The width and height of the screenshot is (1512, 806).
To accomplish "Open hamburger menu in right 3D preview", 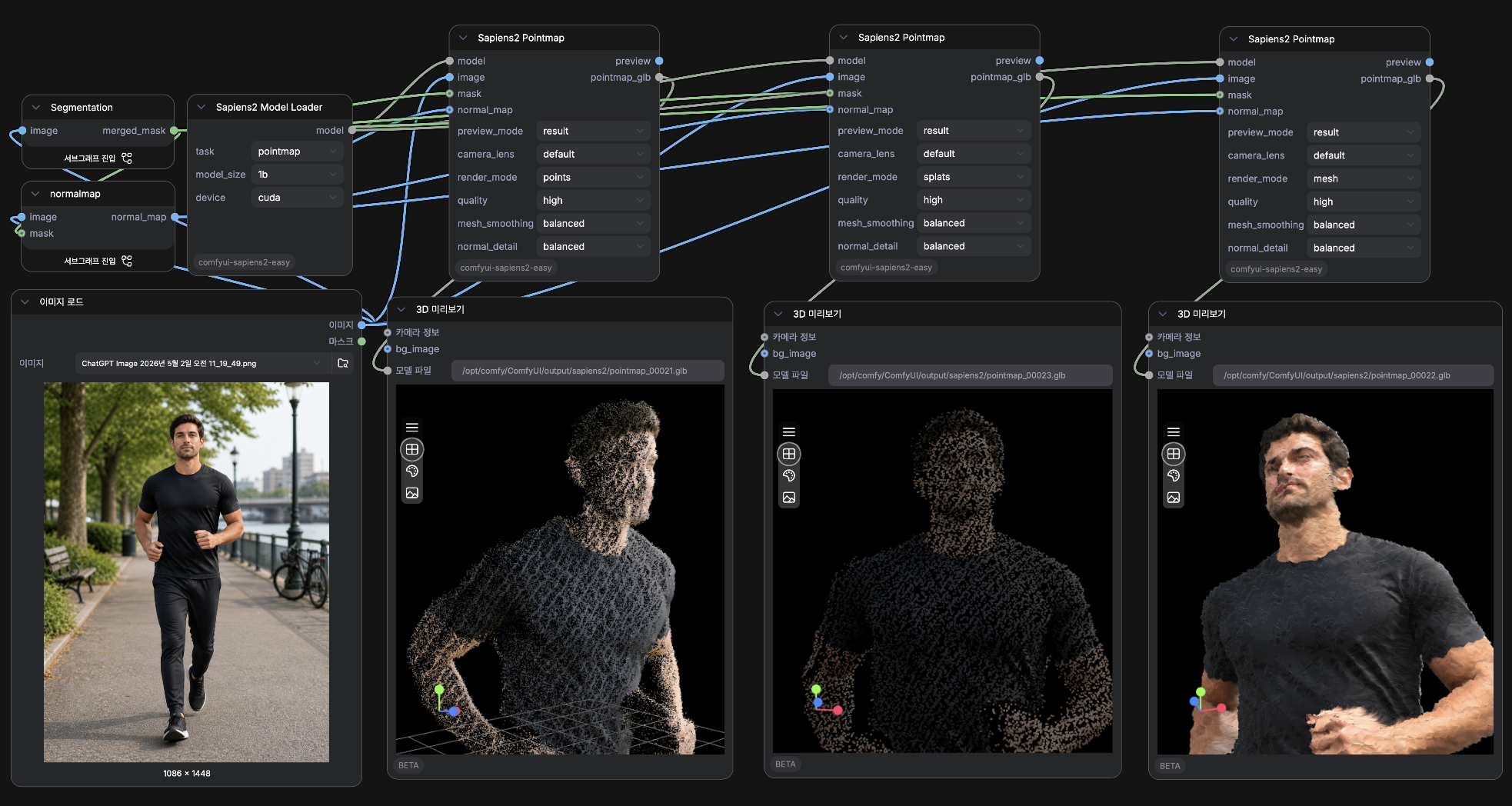I will tap(1174, 432).
